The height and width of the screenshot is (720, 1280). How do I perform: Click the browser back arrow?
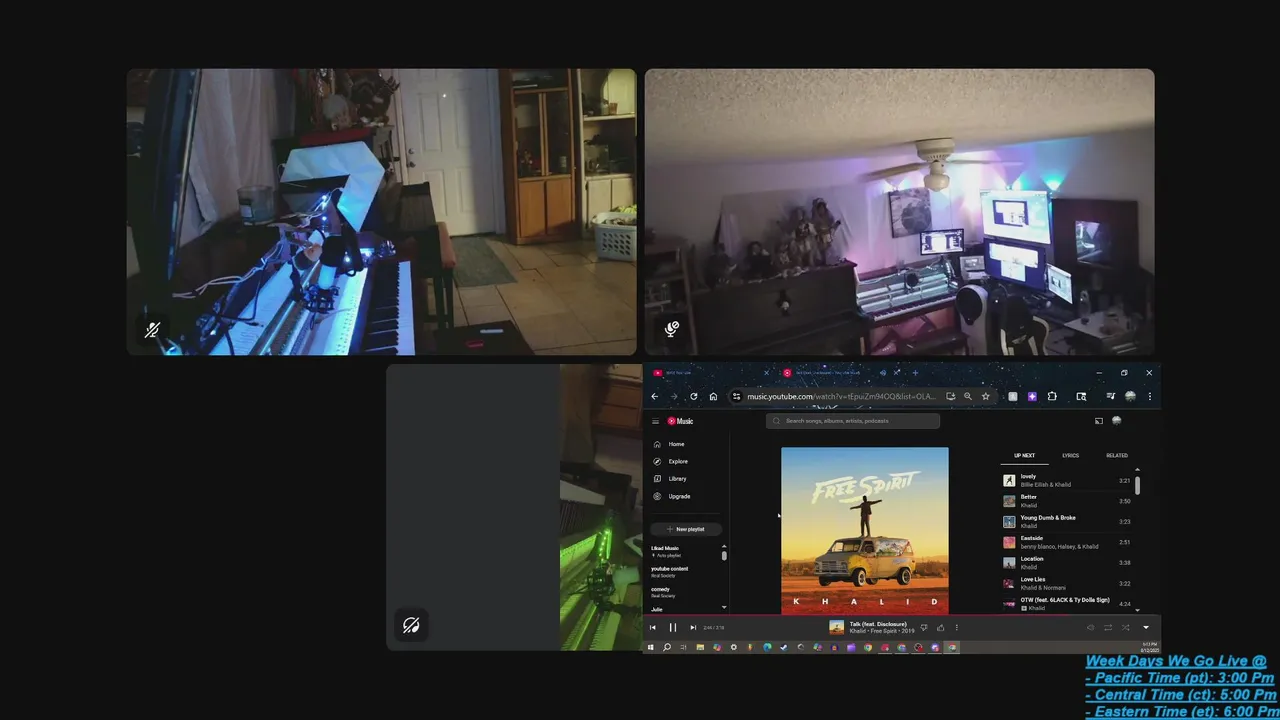tap(655, 397)
